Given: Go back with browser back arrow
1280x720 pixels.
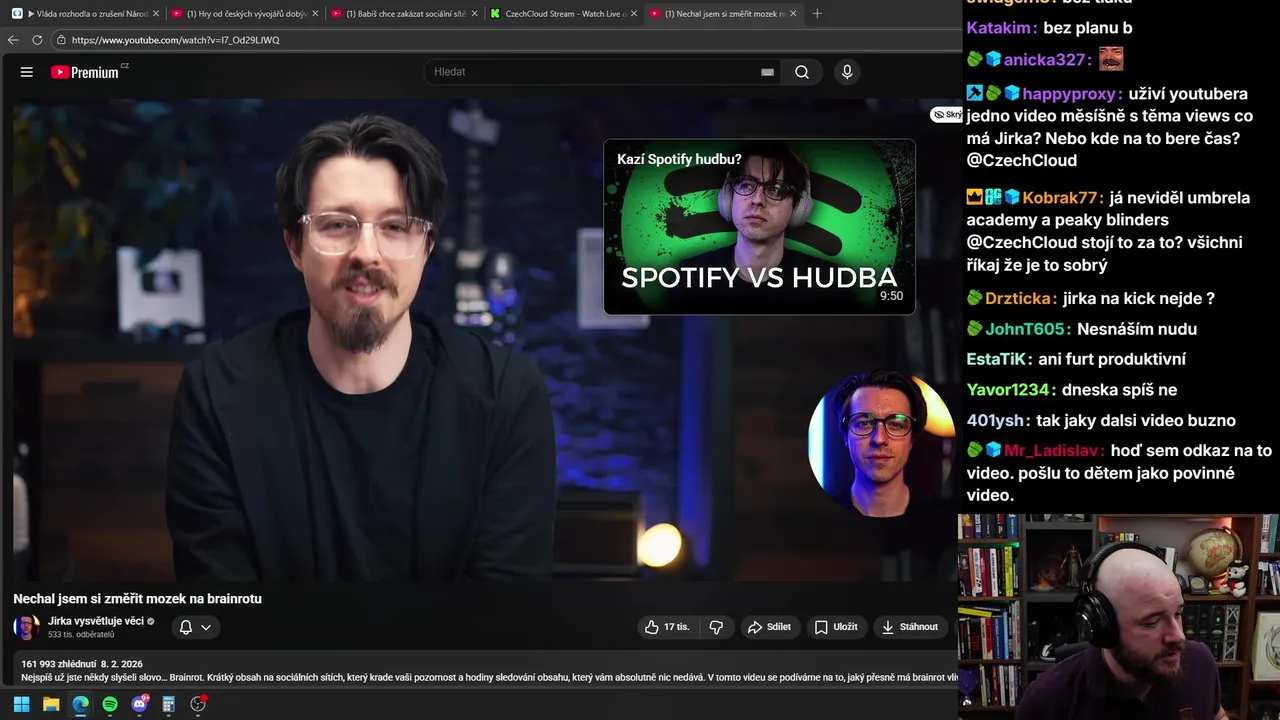Looking at the screenshot, I should coord(13,40).
